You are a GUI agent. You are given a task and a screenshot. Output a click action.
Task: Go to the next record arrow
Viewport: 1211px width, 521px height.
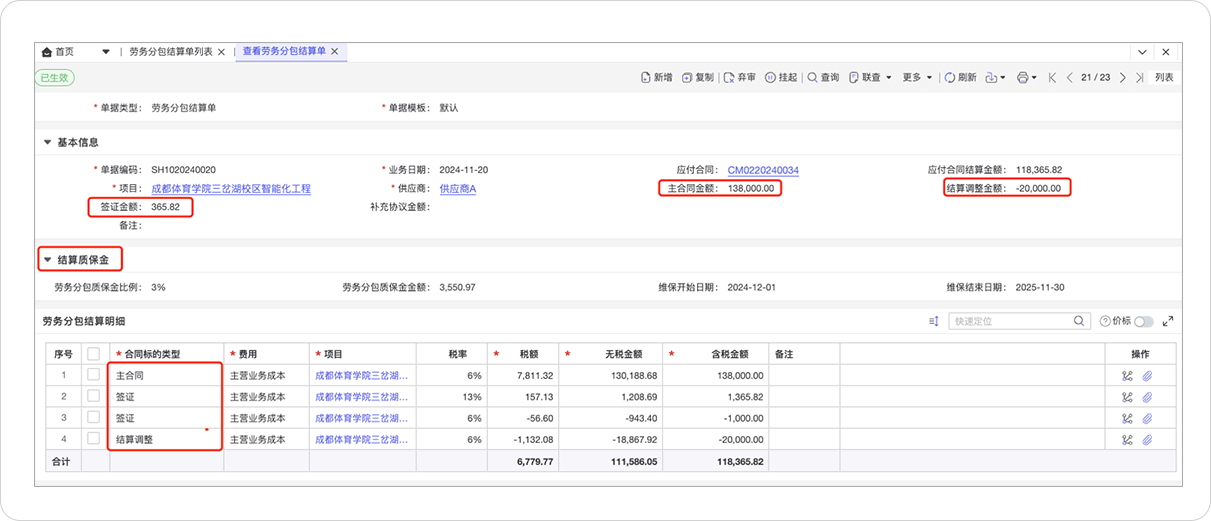point(1123,77)
